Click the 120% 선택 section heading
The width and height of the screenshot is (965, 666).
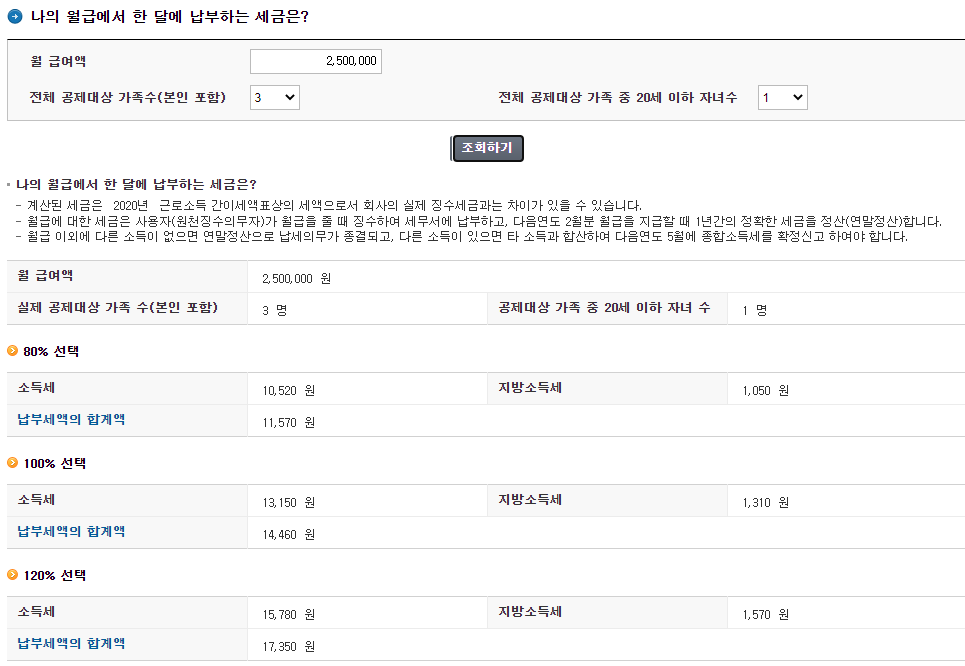[x=55, y=576]
